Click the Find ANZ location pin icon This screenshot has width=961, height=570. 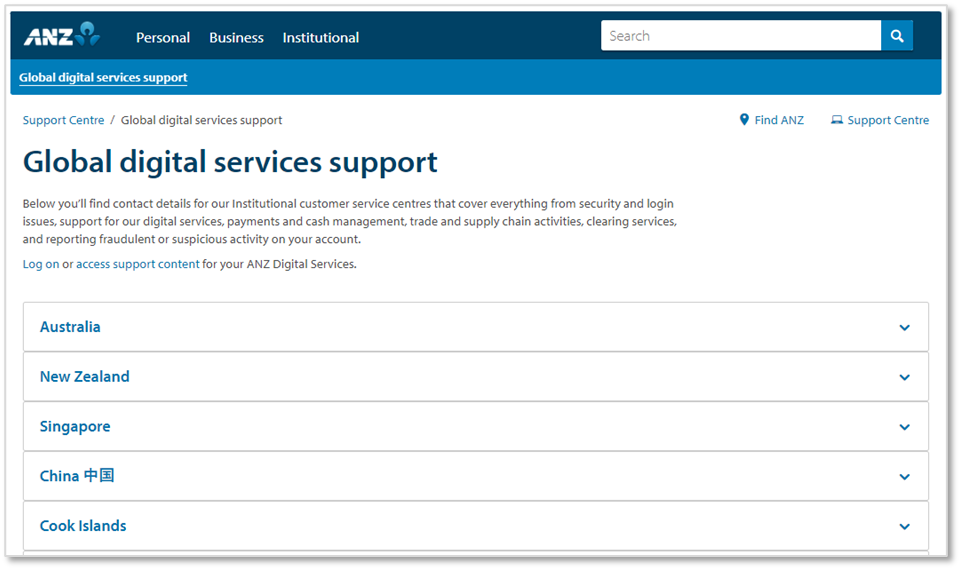(x=744, y=120)
